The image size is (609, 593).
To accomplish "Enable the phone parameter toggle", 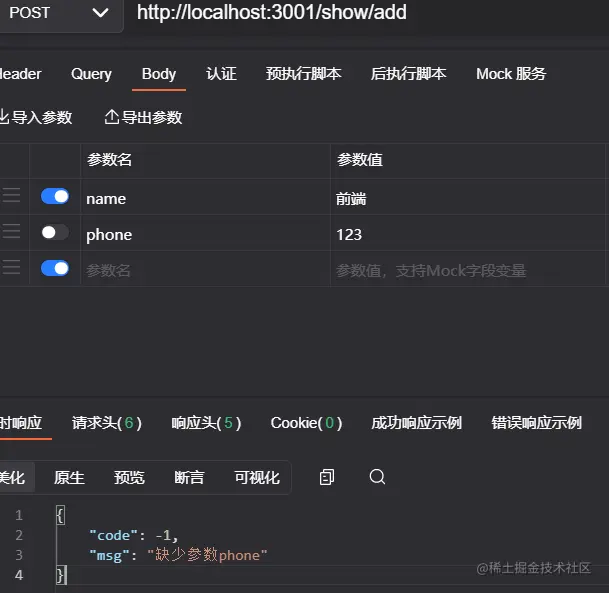I will pyautogui.click(x=55, y=233).
